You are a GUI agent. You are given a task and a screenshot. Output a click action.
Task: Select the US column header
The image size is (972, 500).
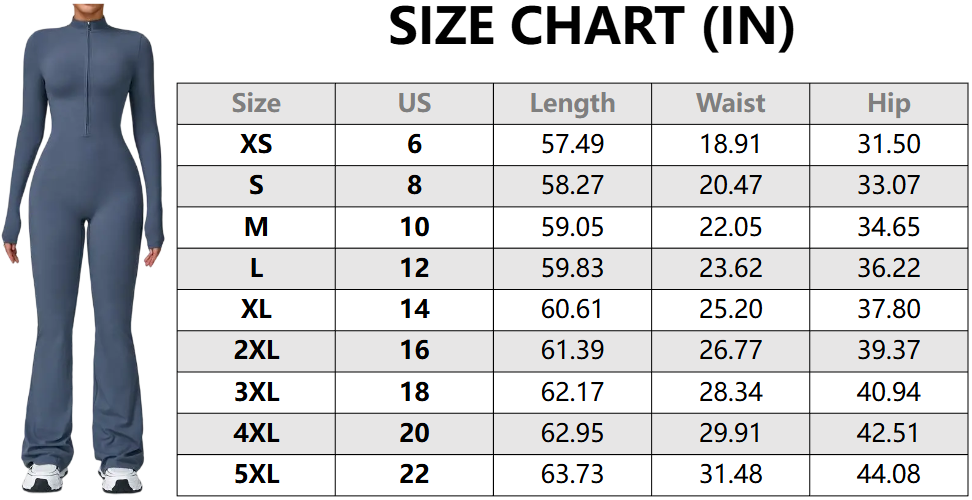point(414,103)
